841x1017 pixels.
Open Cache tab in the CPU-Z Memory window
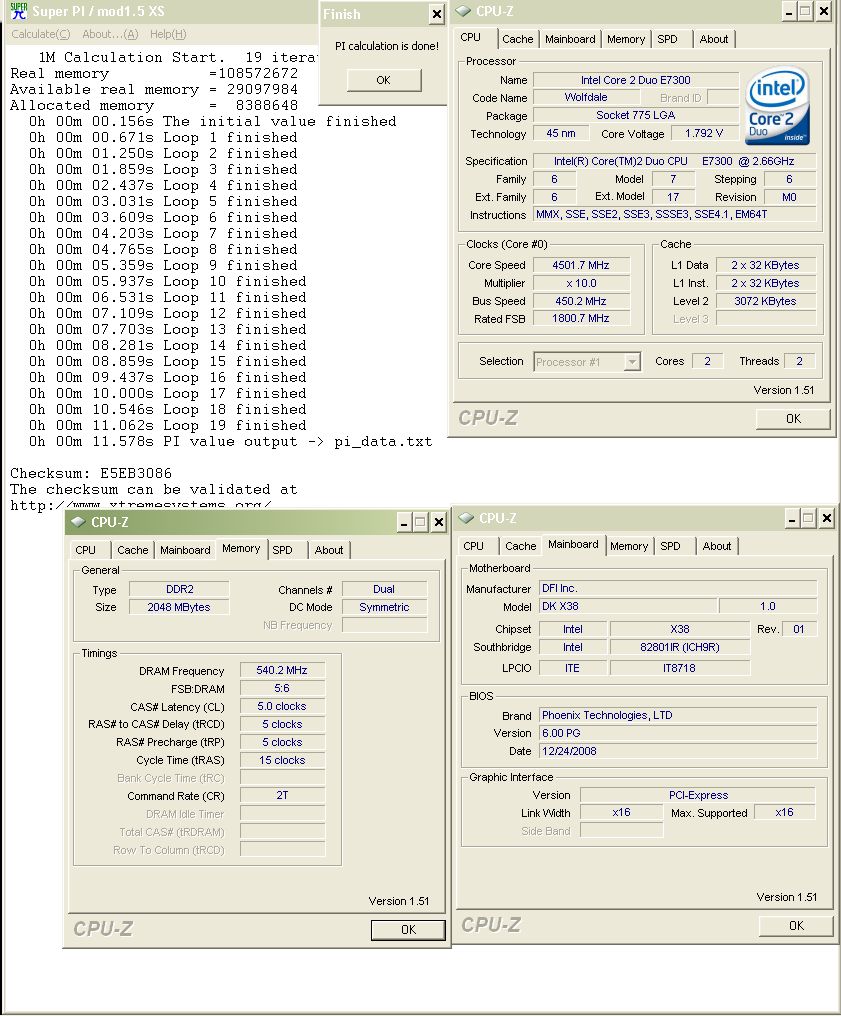coord(132,550)
